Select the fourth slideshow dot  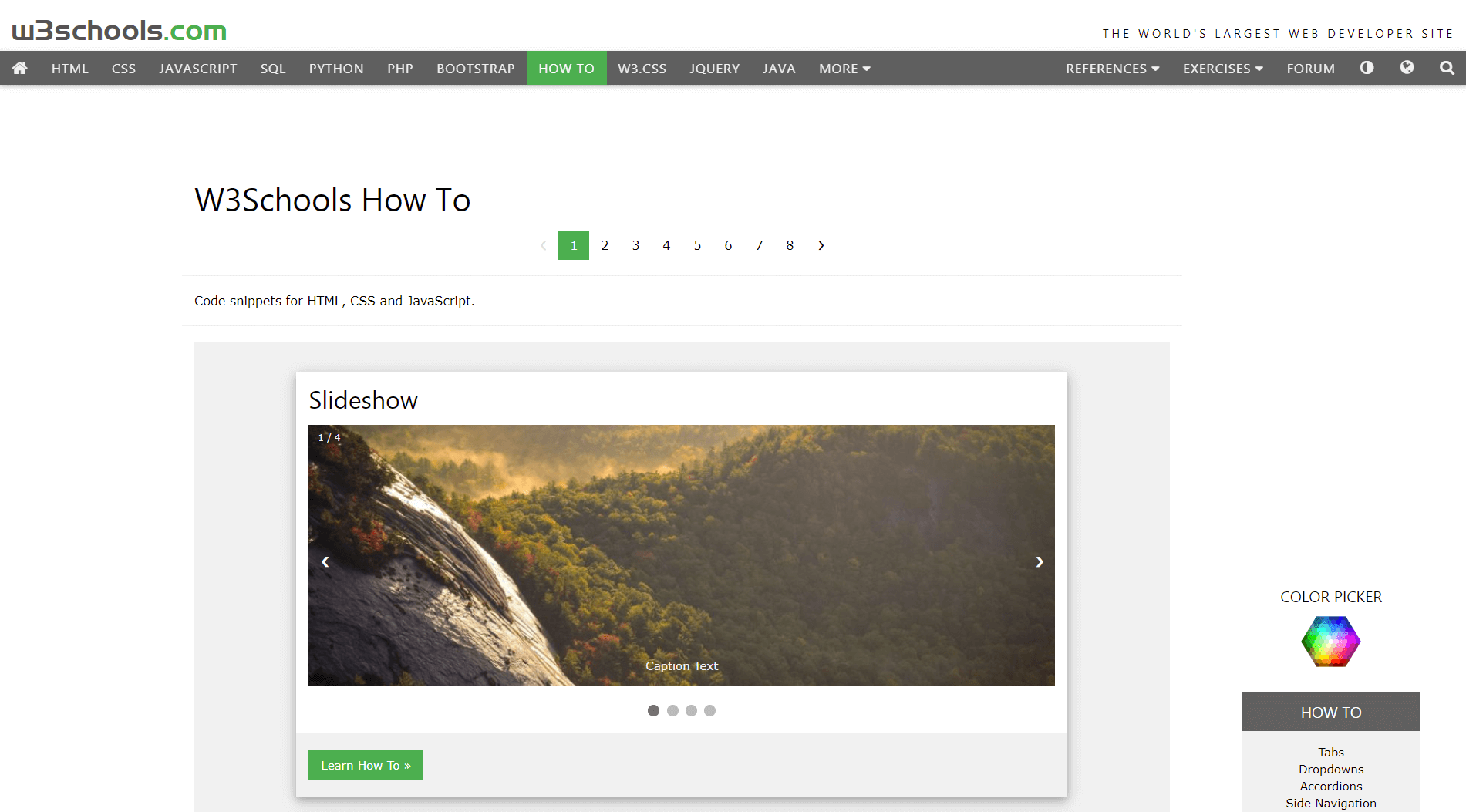pyautogui.click(x=709, y=710)
